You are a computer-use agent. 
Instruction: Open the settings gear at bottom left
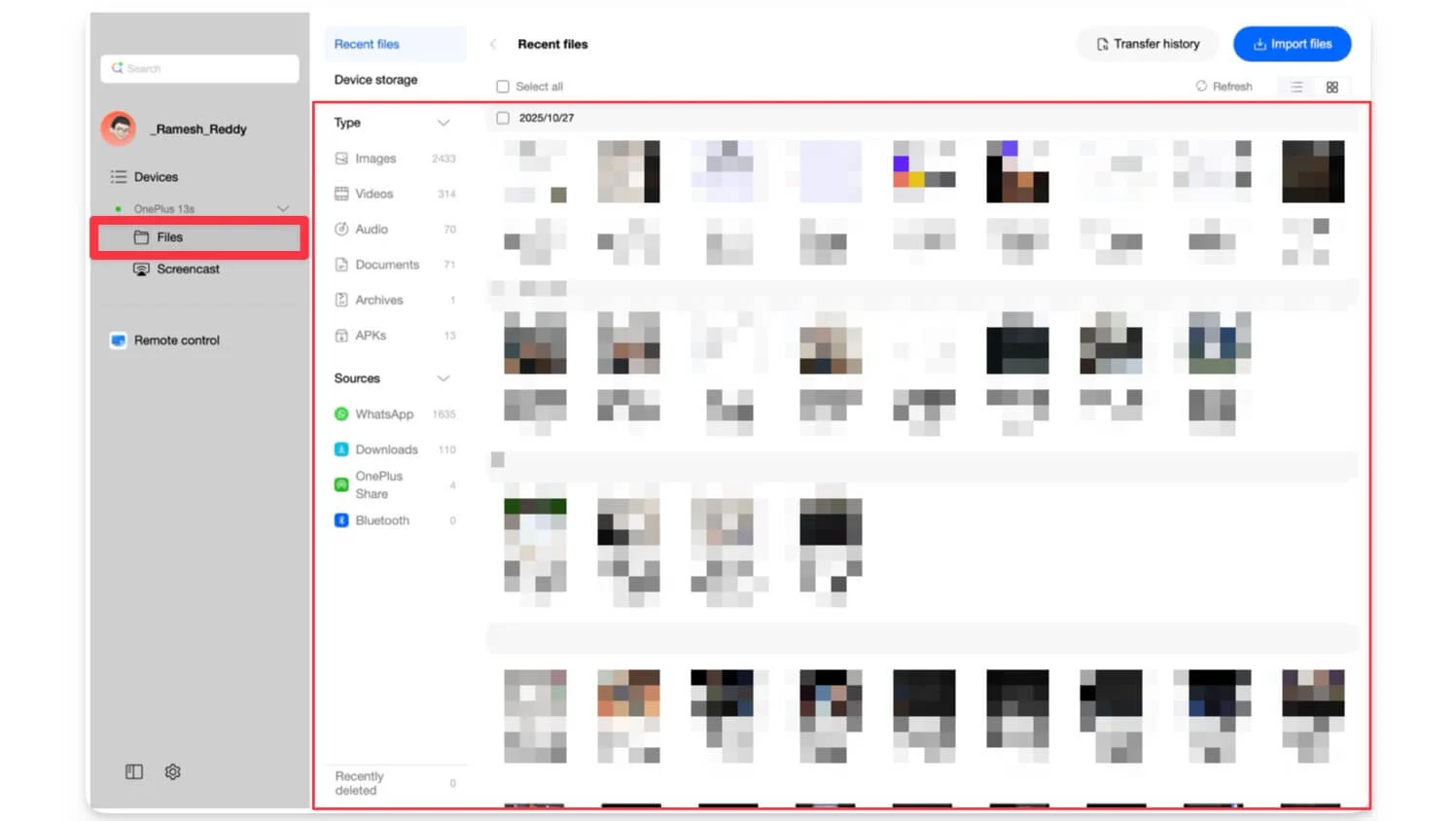(173, 771)
